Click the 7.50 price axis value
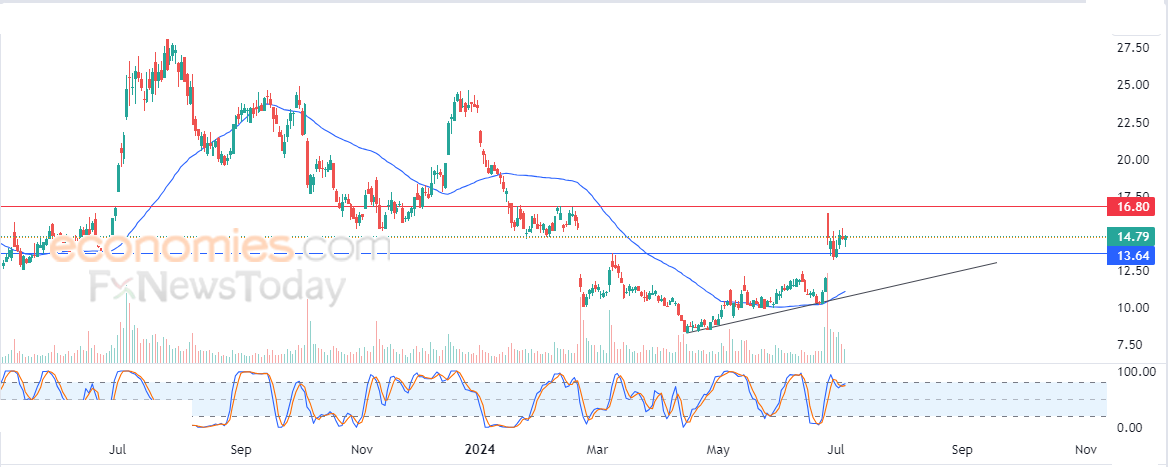The height and width of the screenshot is (468, 1168). (x=1132, y=345)
